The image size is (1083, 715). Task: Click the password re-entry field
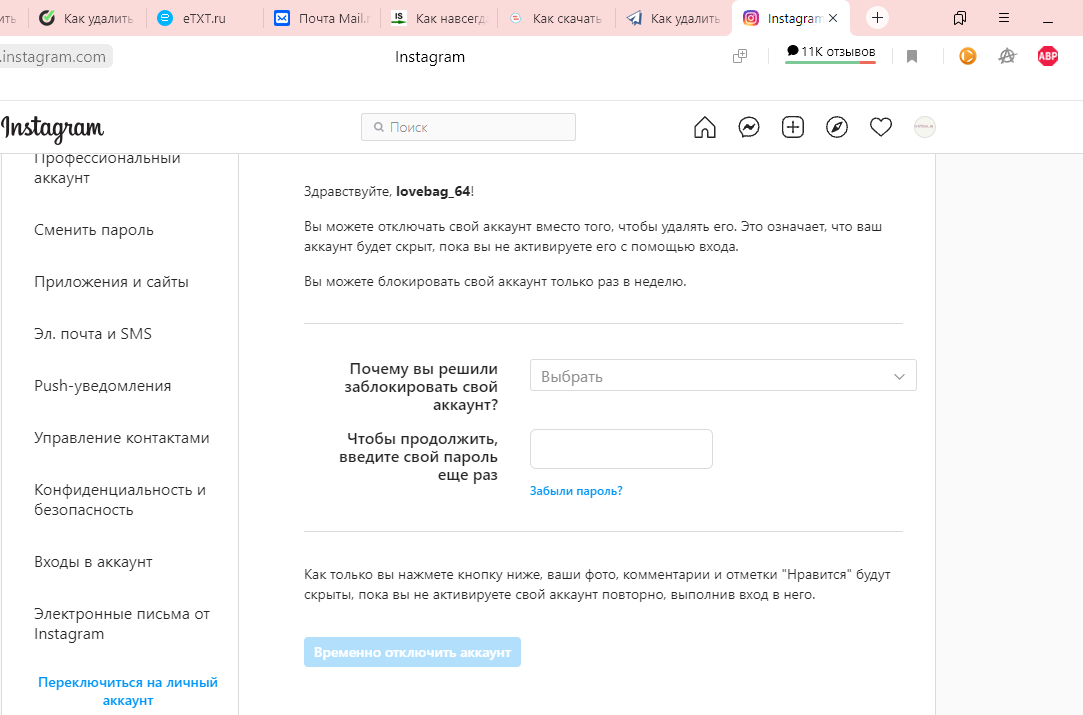tap(621, 449)
